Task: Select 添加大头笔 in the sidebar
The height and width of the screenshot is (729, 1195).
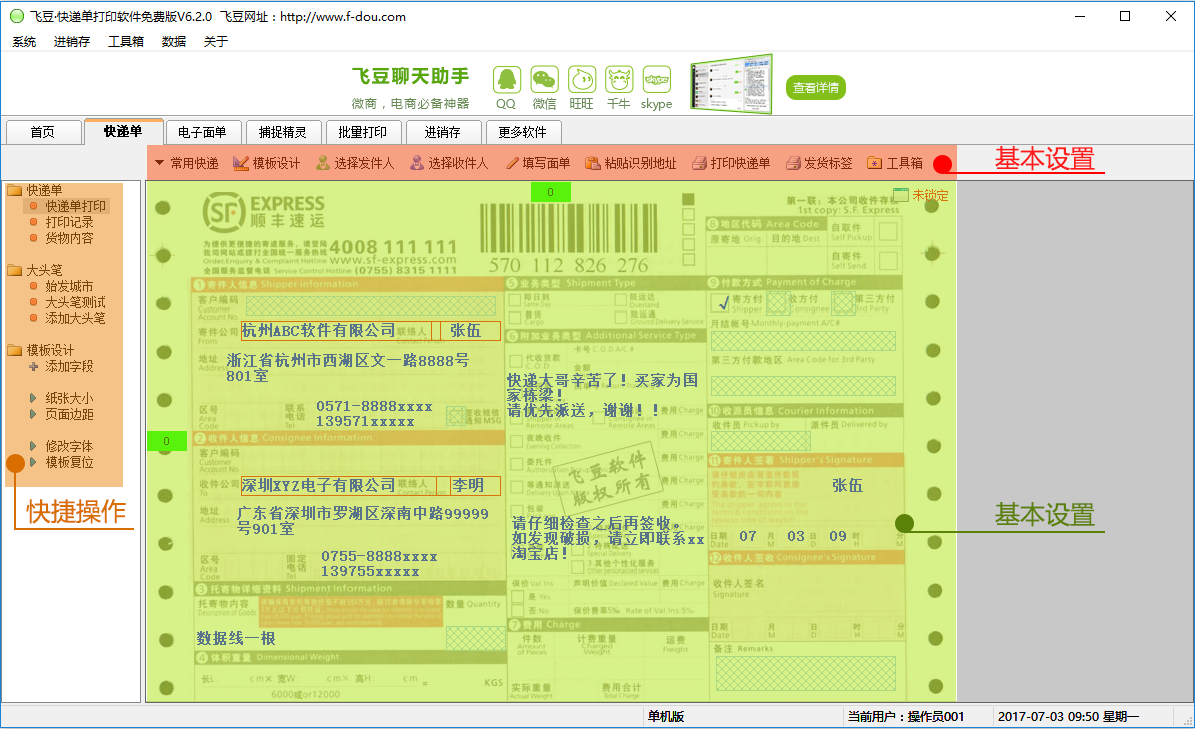Action: [75, 318]
